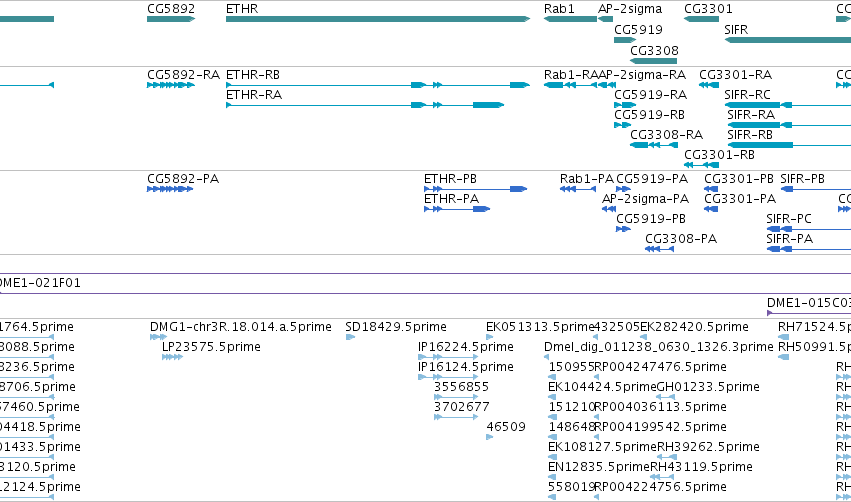
Task: Click the EK282420.5prime EST label
Action: [694, 327]
